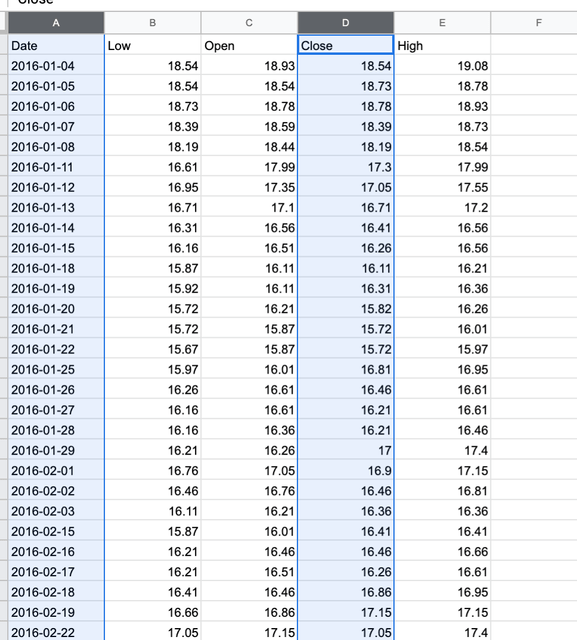Select Open value for 2016-02-01

[x=249, y=471]
